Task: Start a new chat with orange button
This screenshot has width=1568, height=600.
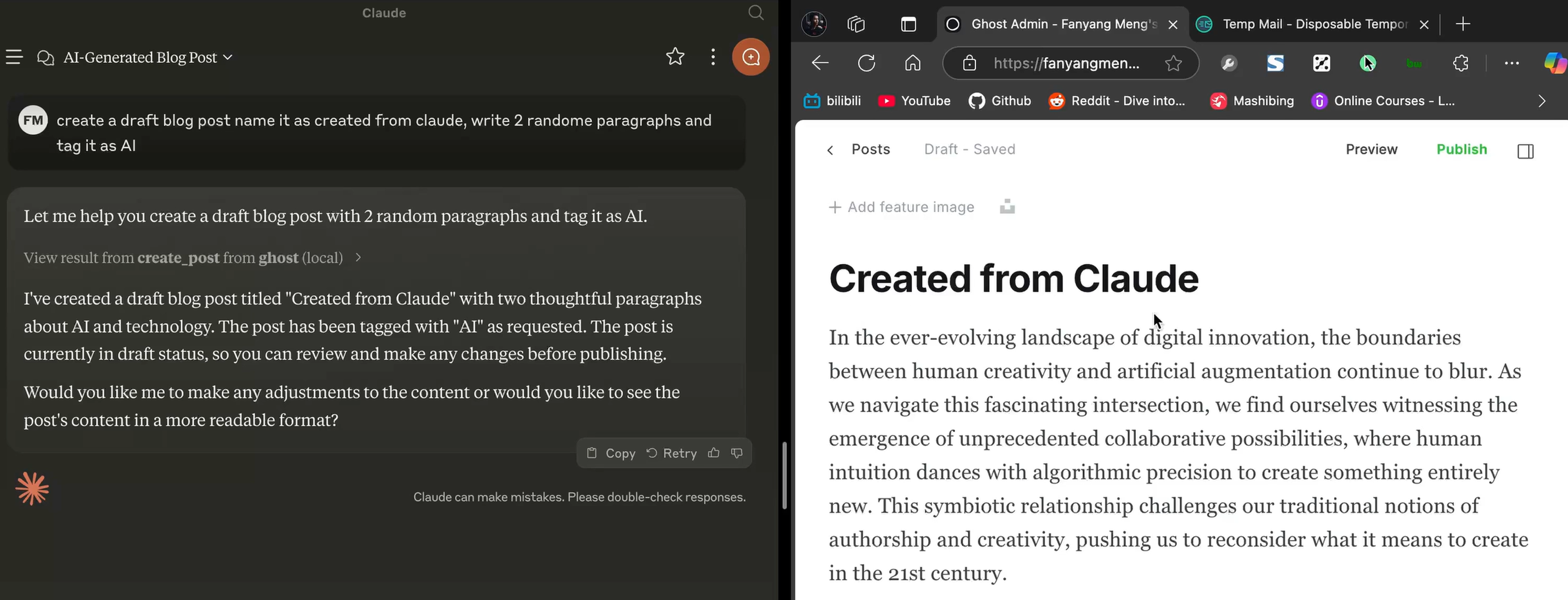Action: click(751, 57)
